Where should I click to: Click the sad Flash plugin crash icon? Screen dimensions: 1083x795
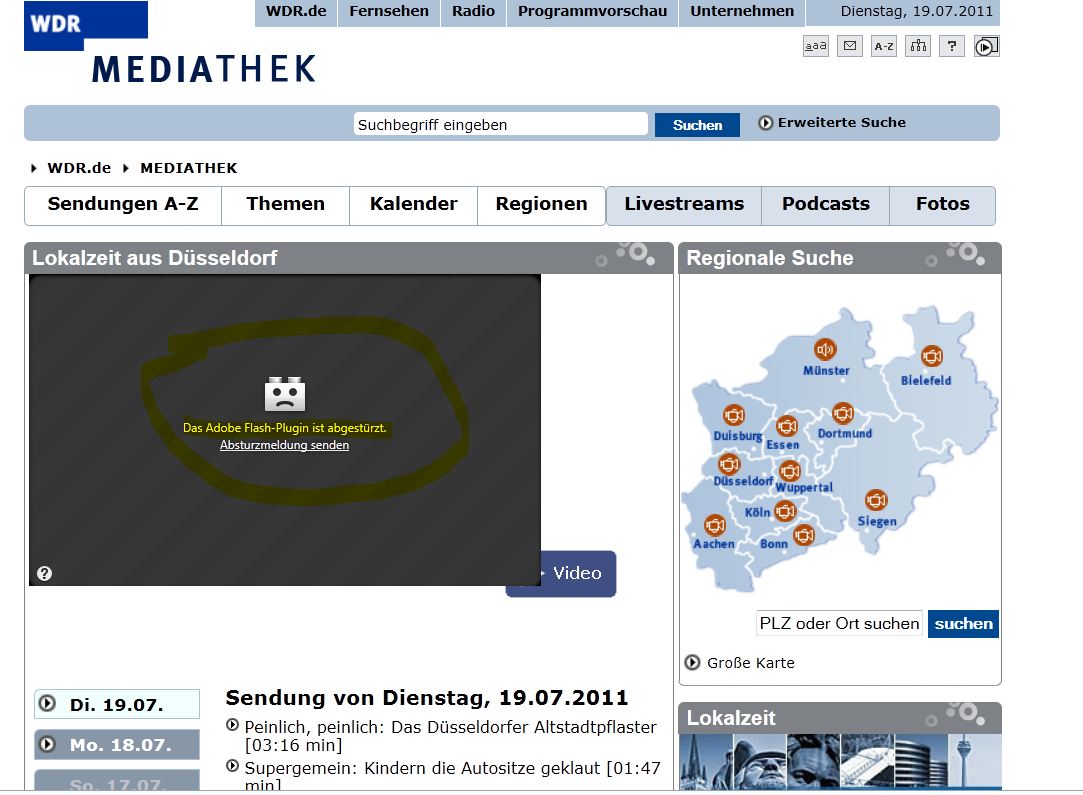[x=285, y=394]
